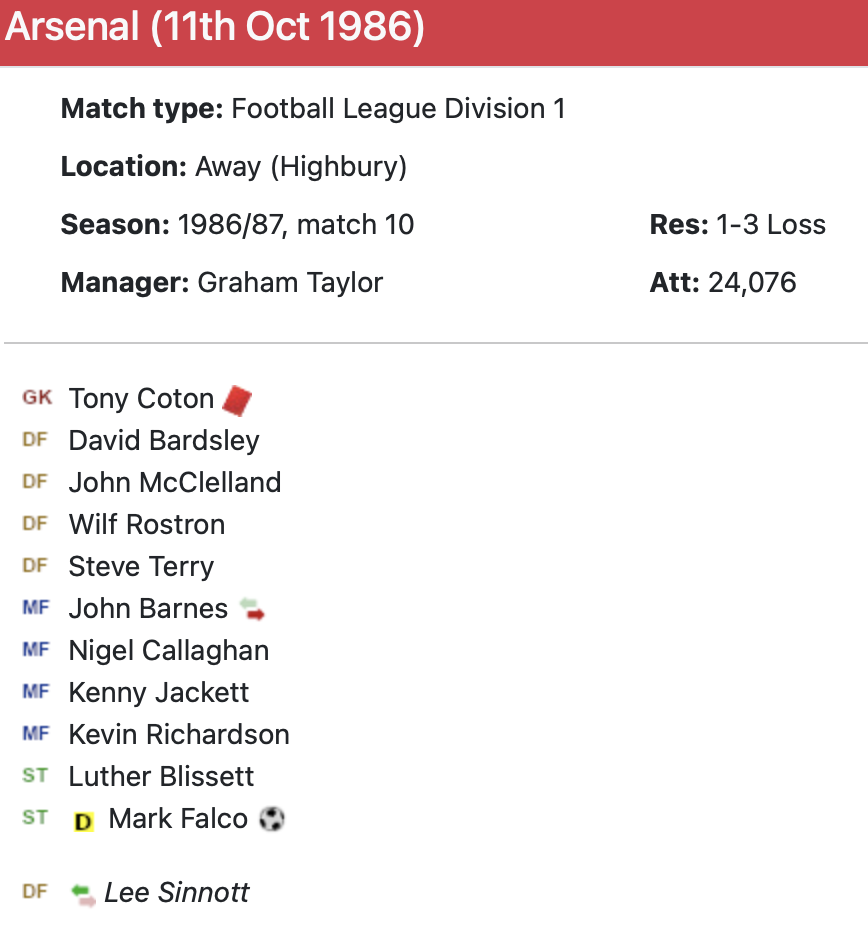Image resolution: width=868 pixels, height=926 pixels.
Task: Select Luther Blissett's name
Action: click(x=161, y=777)
